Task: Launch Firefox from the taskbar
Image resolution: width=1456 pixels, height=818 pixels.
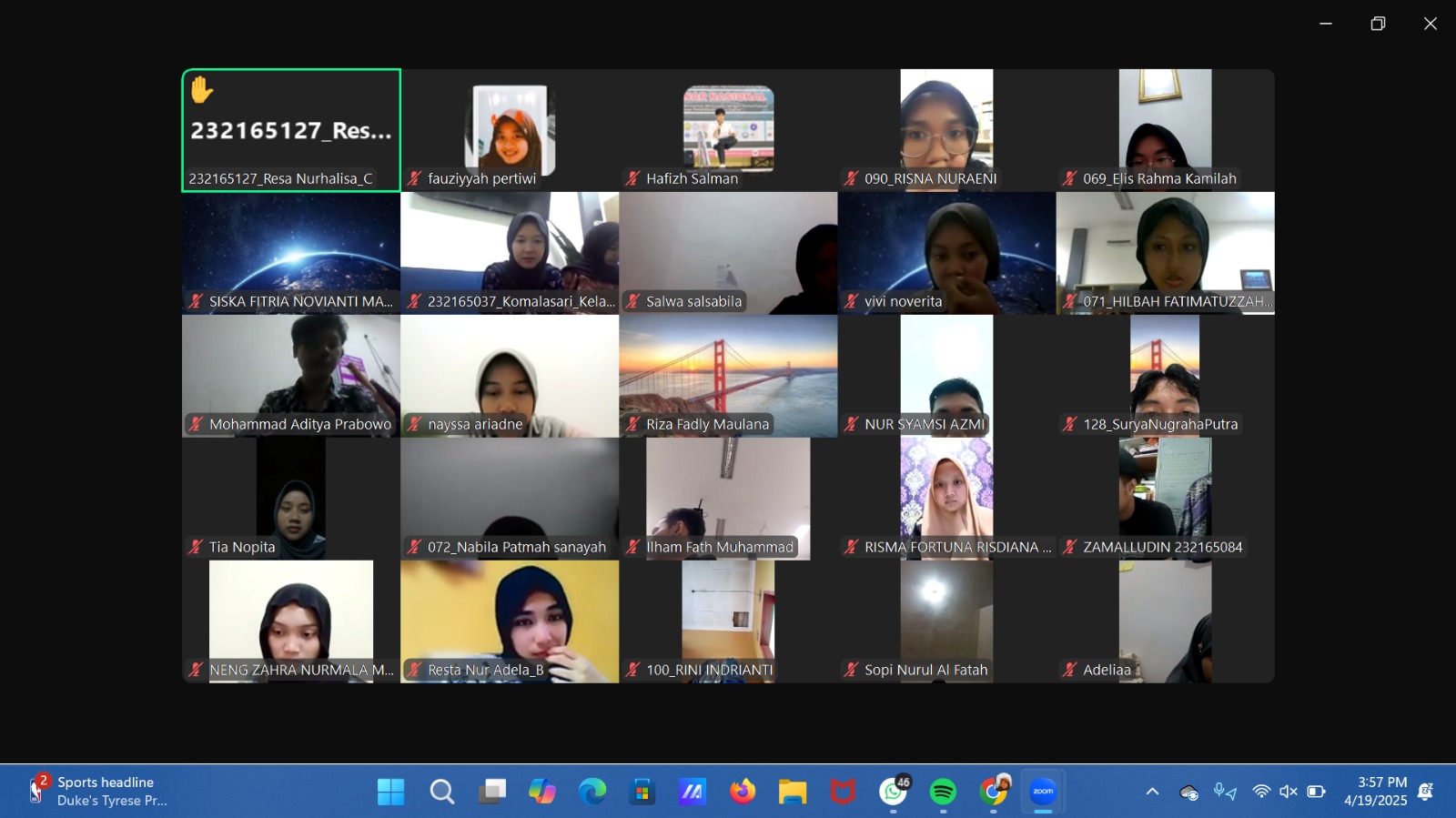Action: pos(743,792)
